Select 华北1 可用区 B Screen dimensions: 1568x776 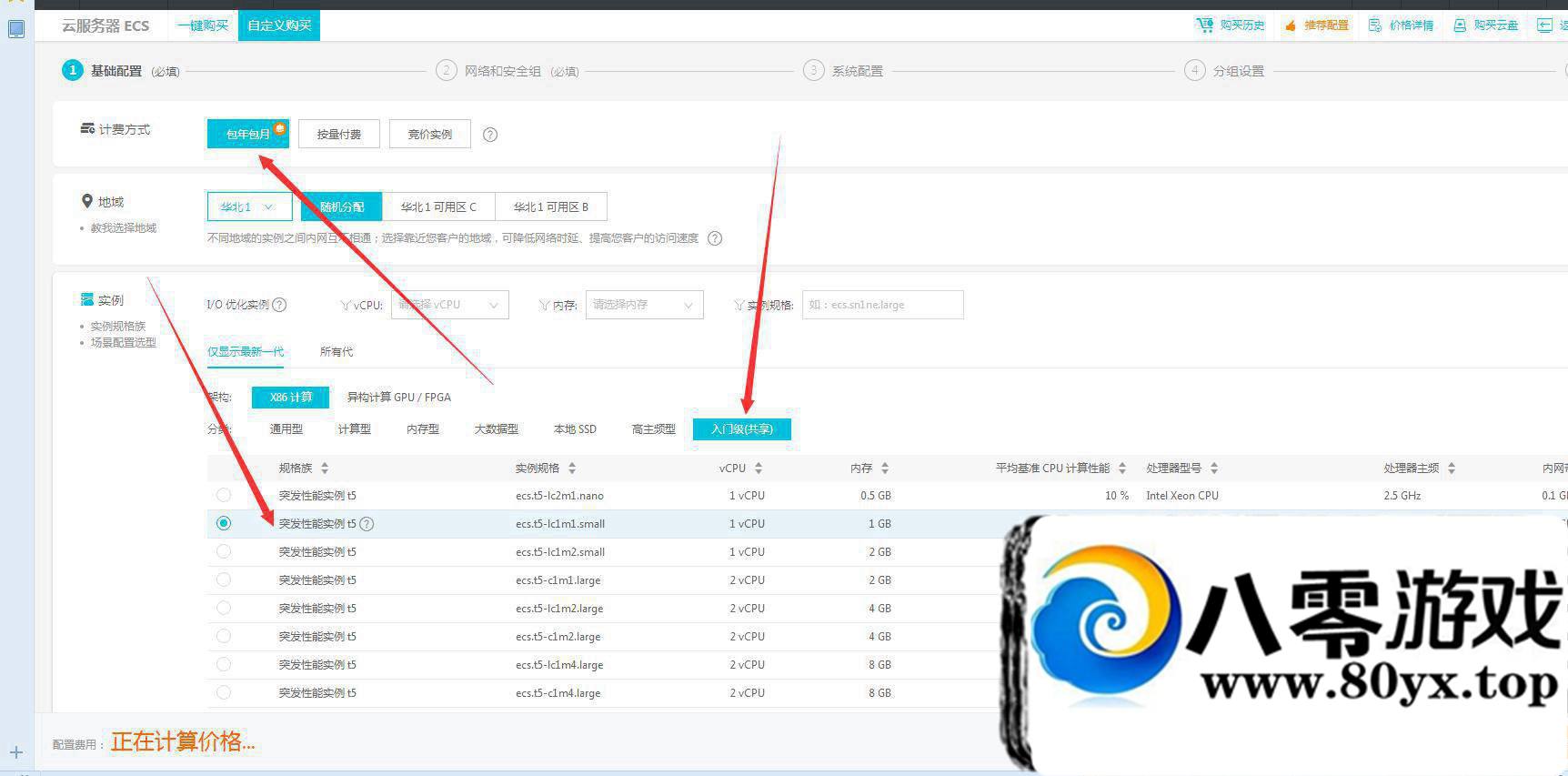click(x=551, y=207)
